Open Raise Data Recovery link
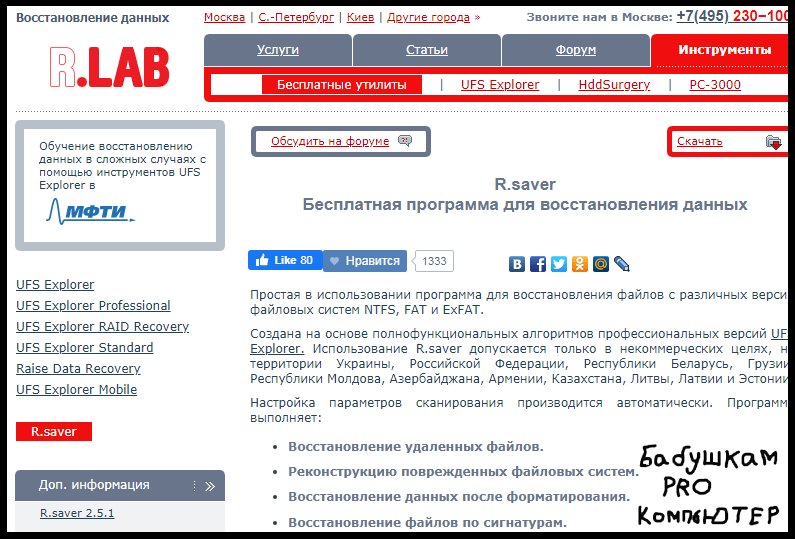This screenshot has height=539, width=795. 78,369
